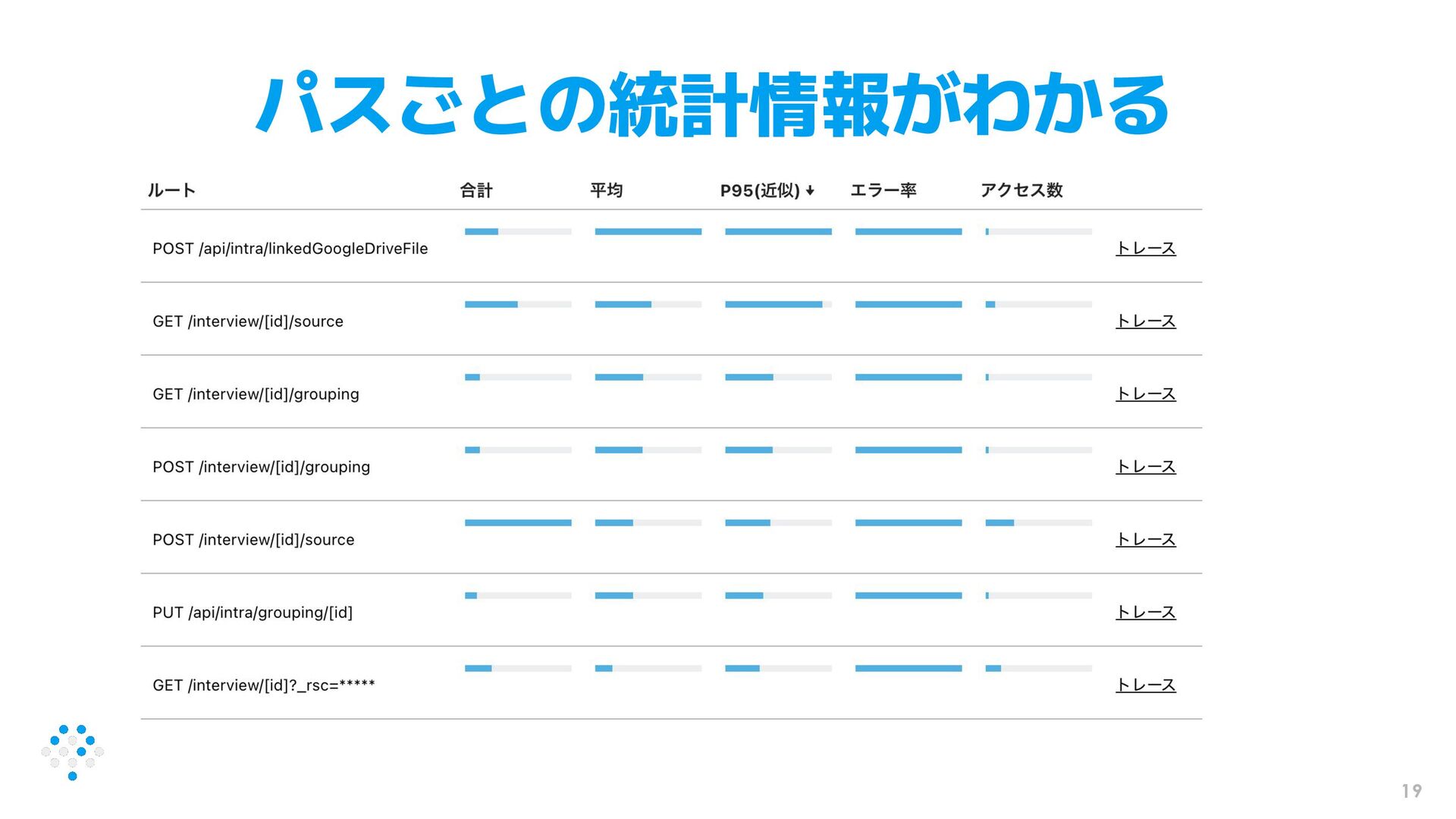Sort the table by the 合計 column header
1456x819 pixels.
point(476,190)
